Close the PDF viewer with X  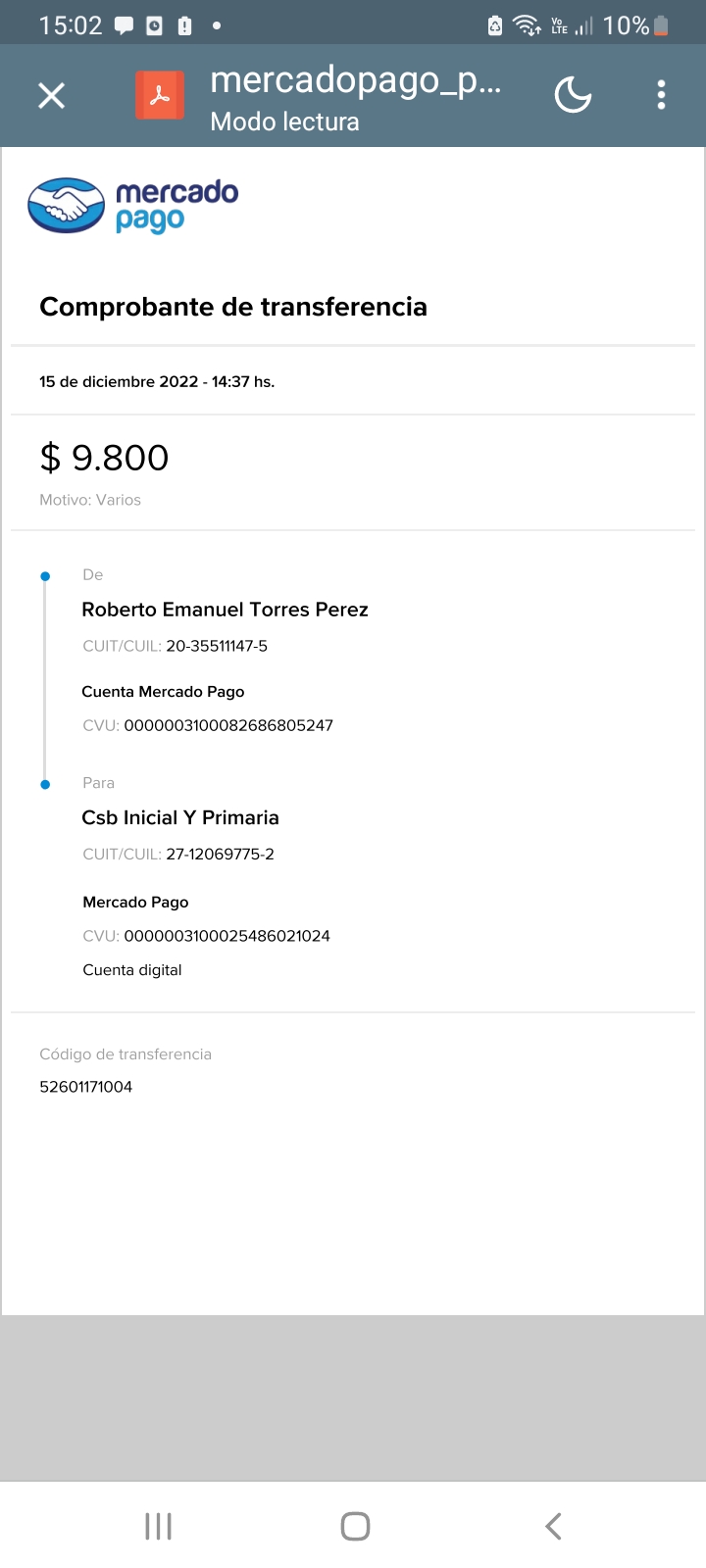click(51, 95)
